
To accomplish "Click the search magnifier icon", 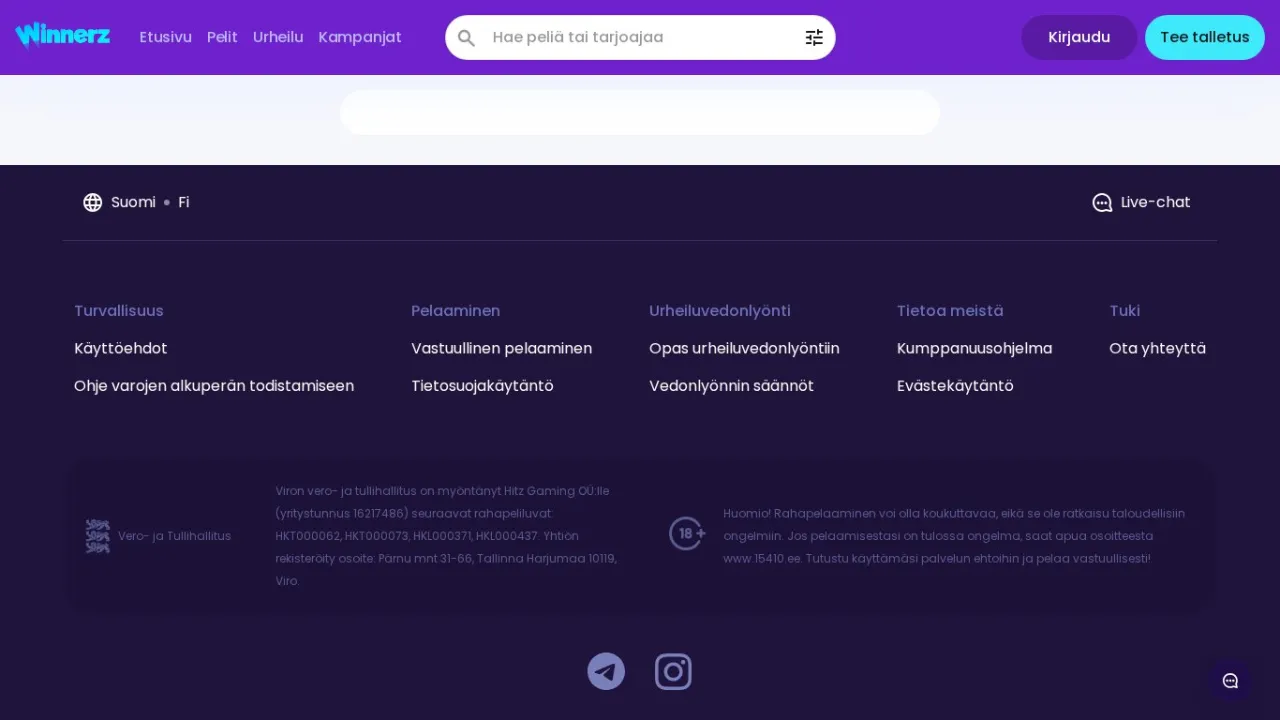I will click(x=466, y=38).
